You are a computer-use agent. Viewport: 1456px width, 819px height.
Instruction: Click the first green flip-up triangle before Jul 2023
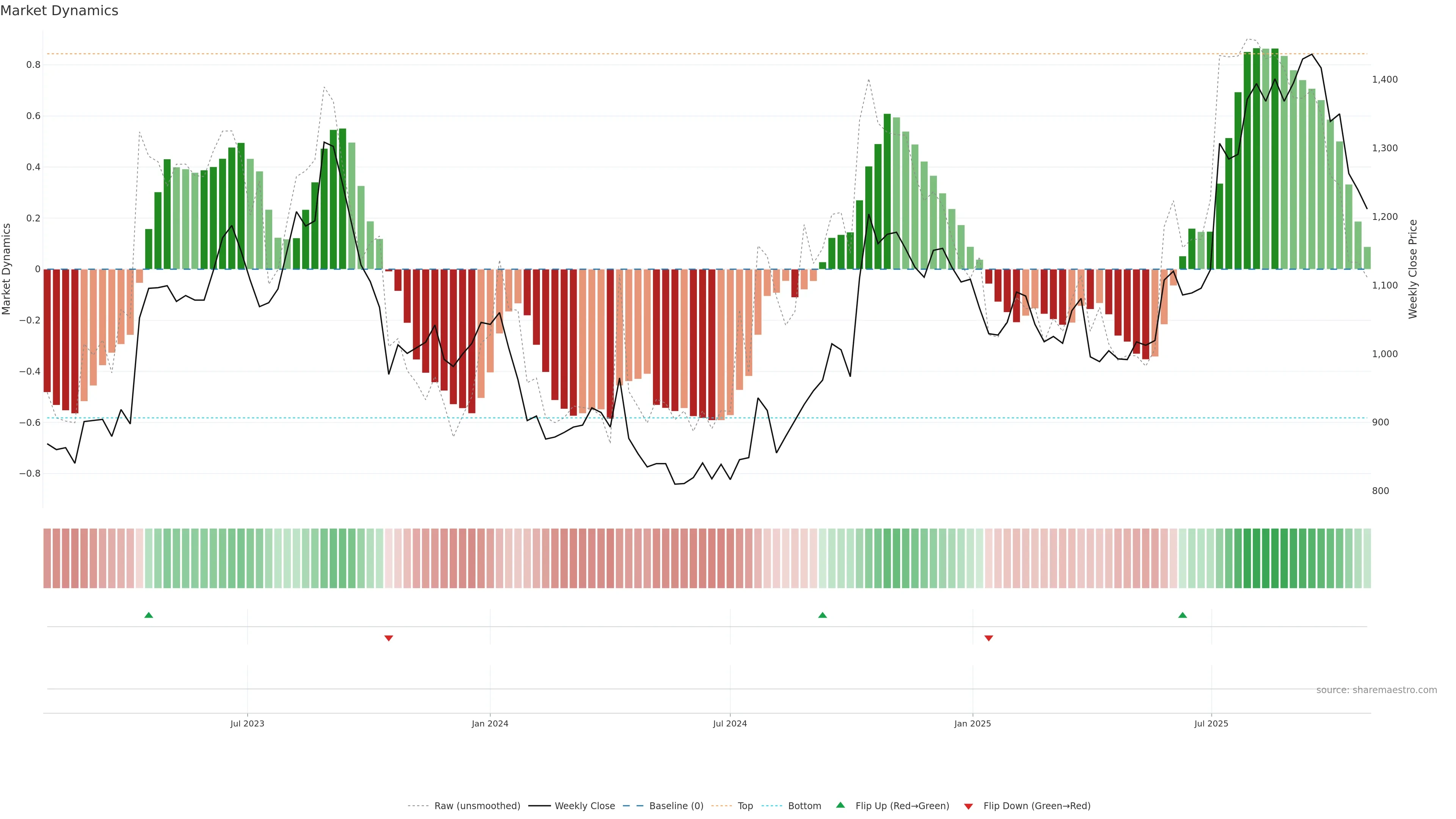tap(149, 615)
